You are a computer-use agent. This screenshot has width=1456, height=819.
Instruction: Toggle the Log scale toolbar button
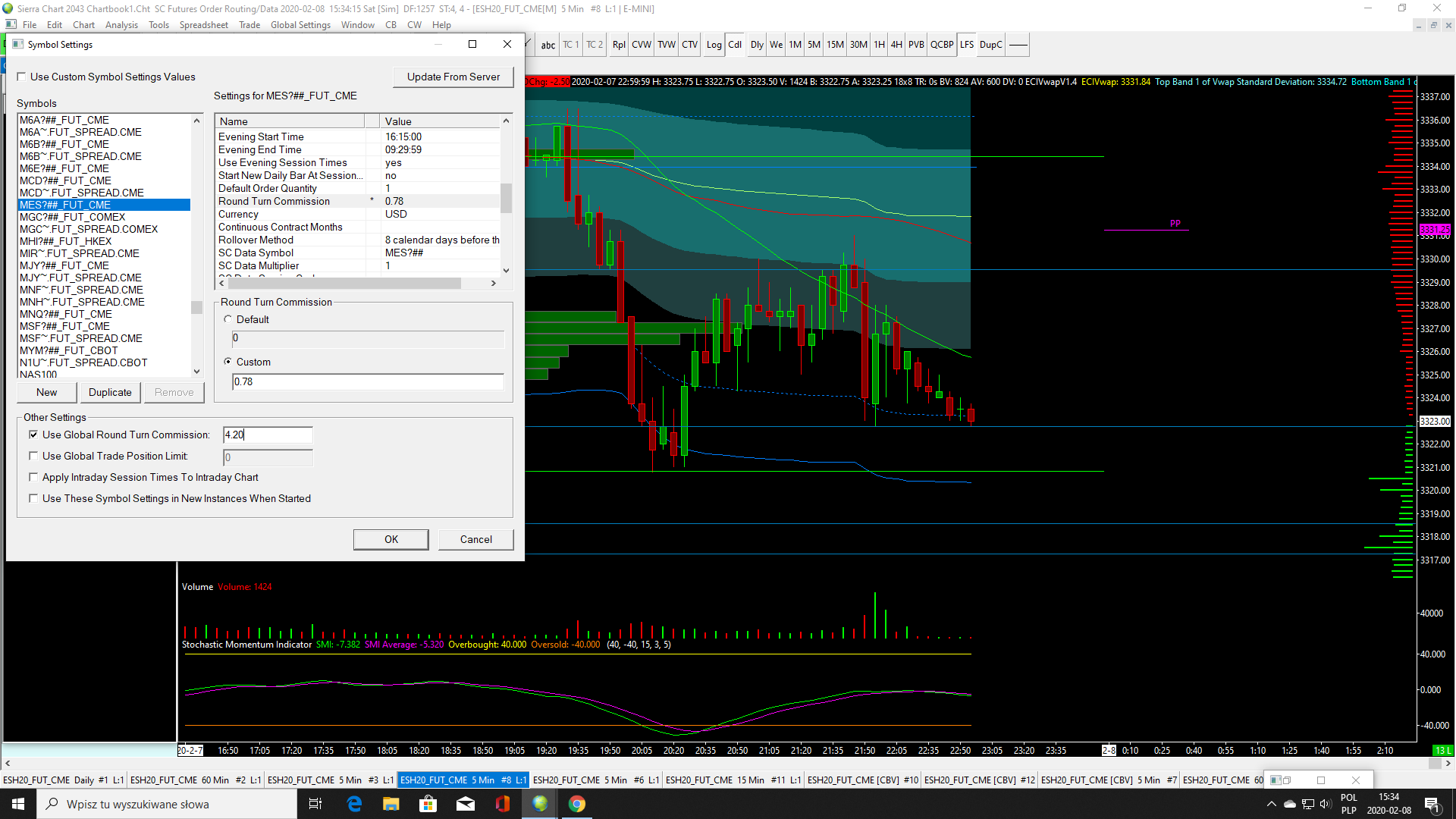point(714,45)
